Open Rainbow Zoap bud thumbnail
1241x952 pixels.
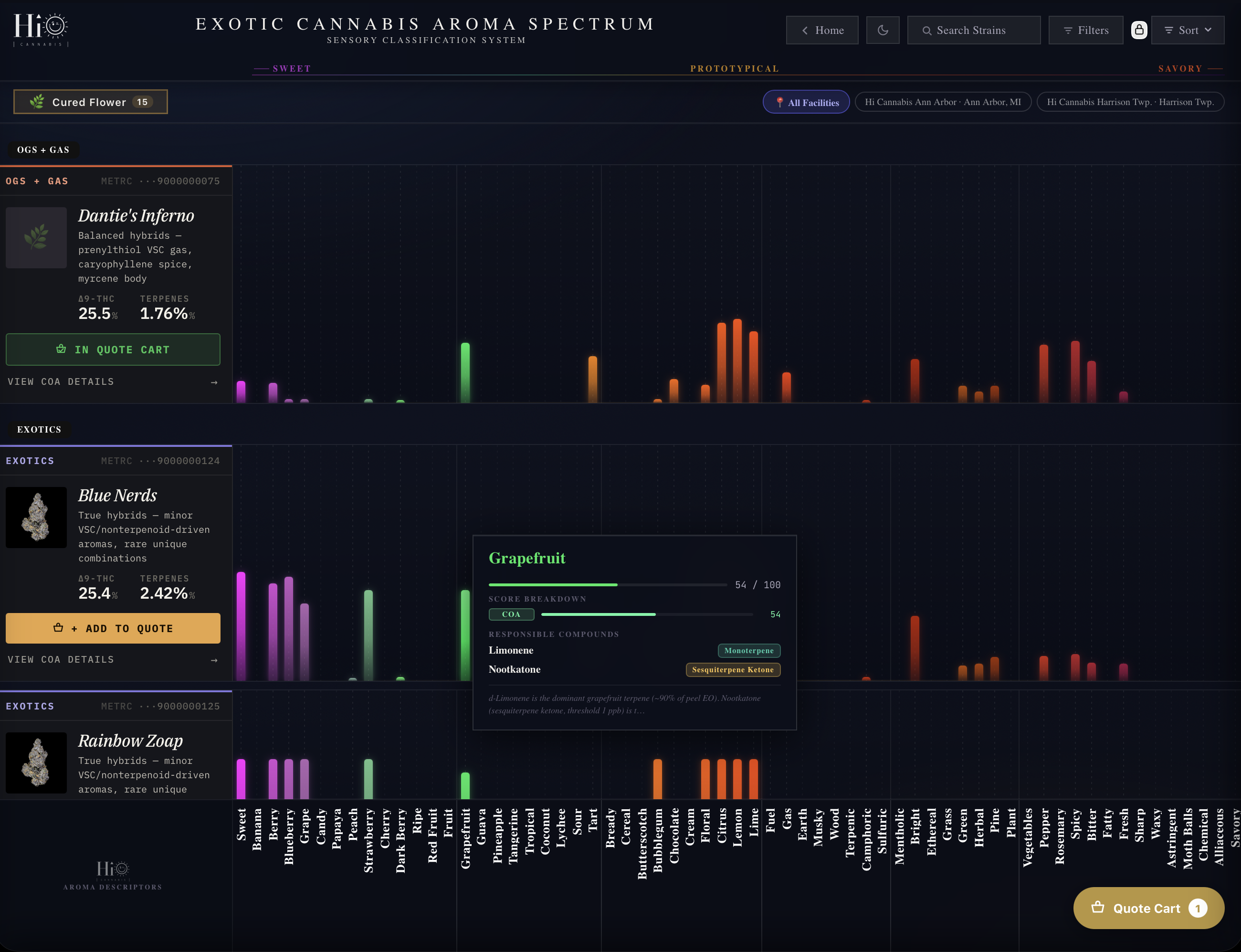[36, 763]
